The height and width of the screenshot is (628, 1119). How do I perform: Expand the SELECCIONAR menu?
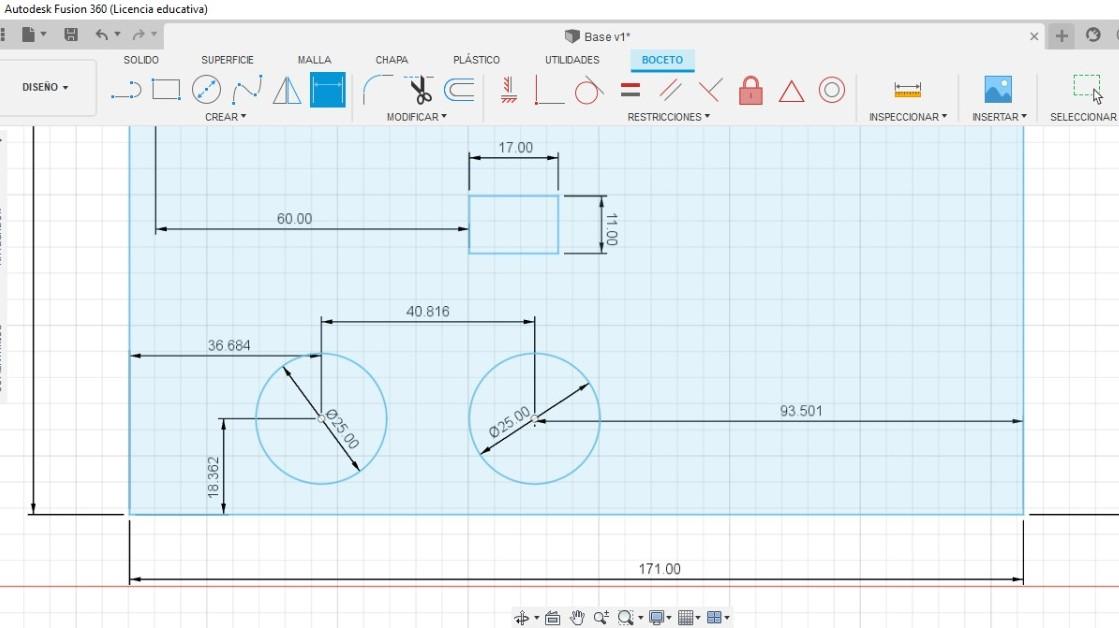pos(1083,116)
